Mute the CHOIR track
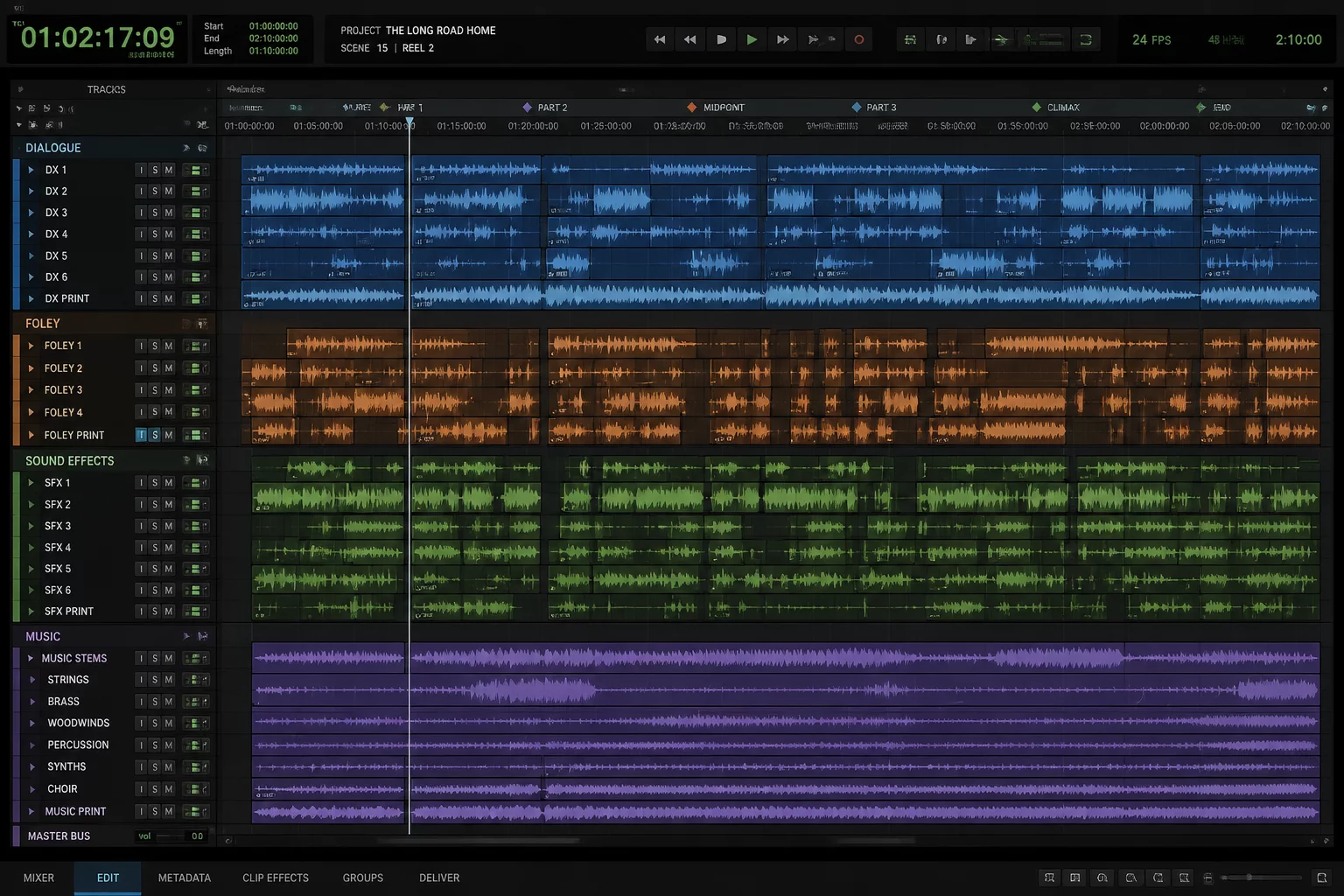This screenshot has width=1344, height=896. [x=169, y=789]
